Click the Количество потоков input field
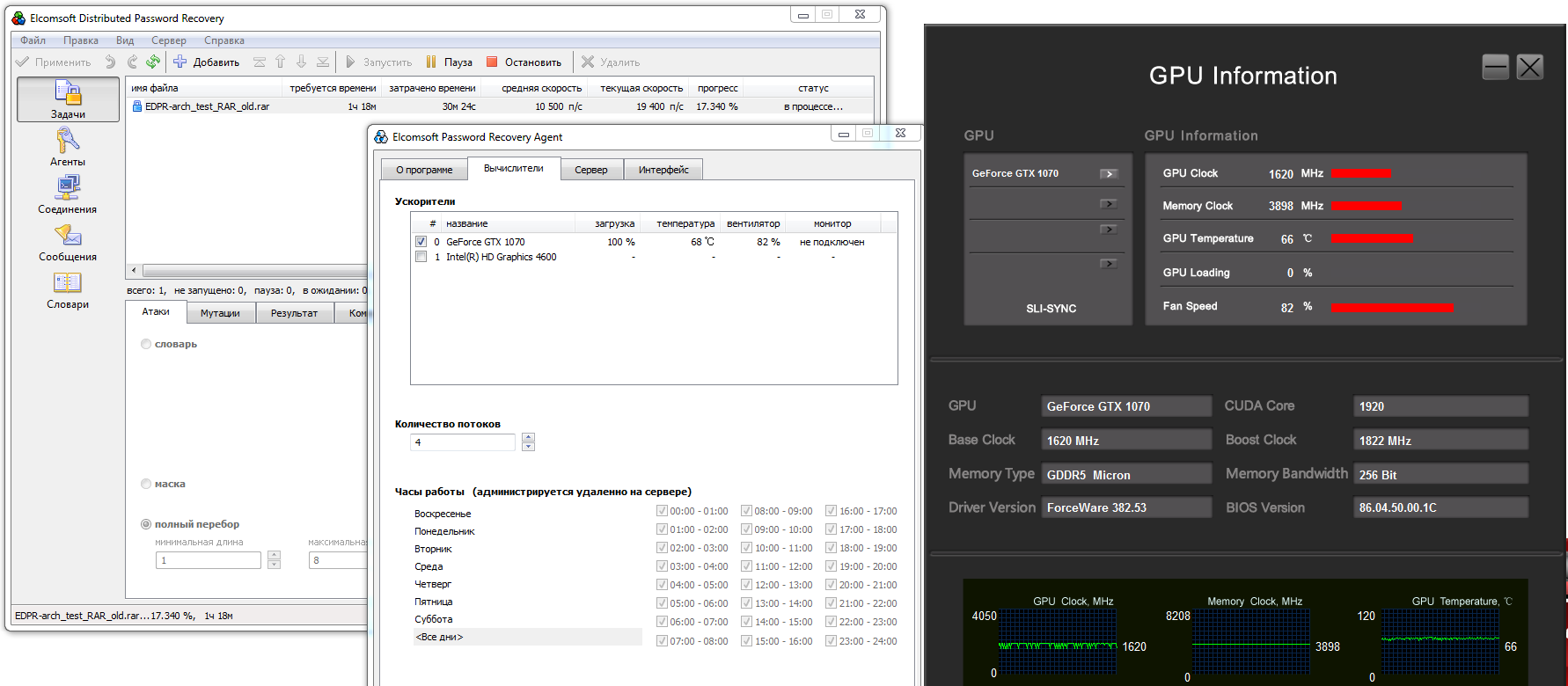This screenshot has height=686, width=1568. coord(463,442)
